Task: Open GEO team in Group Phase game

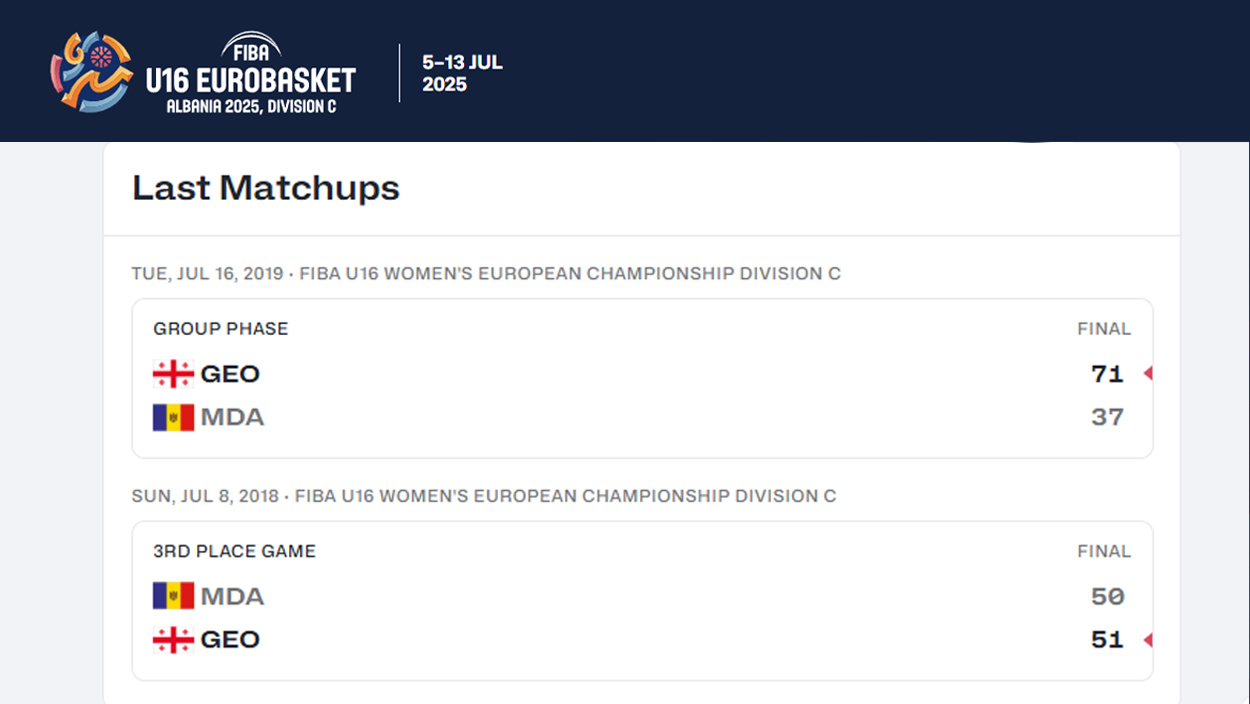Action: 230,374
